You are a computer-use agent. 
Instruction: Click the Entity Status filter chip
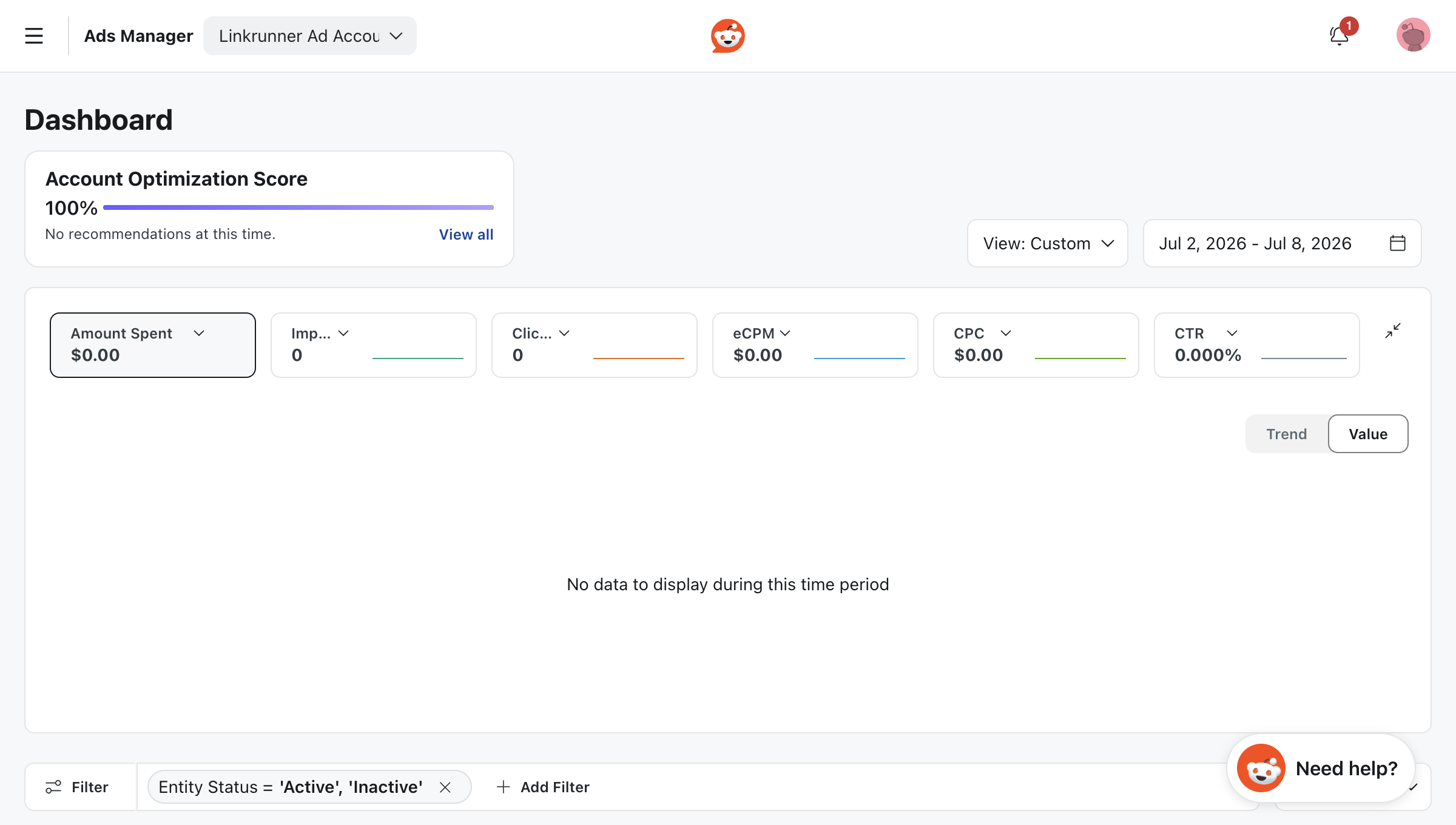pyautogui.click(x=309, y=787)
